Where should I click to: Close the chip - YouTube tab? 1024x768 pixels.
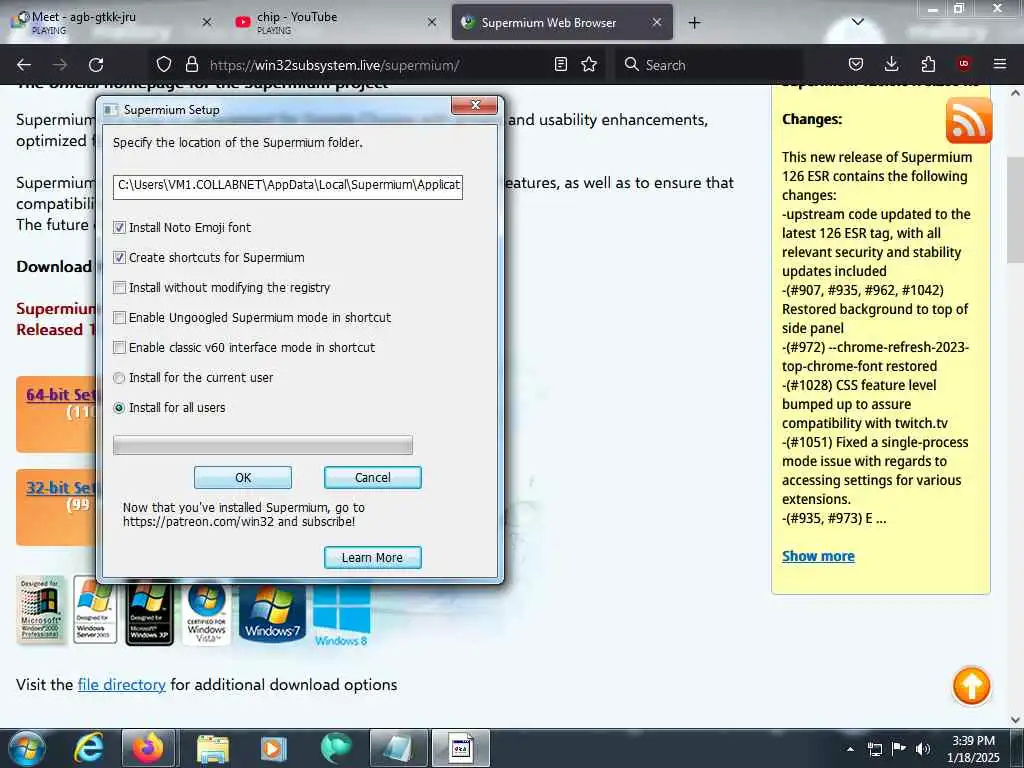pyautogui.click(x=432, y=22)
